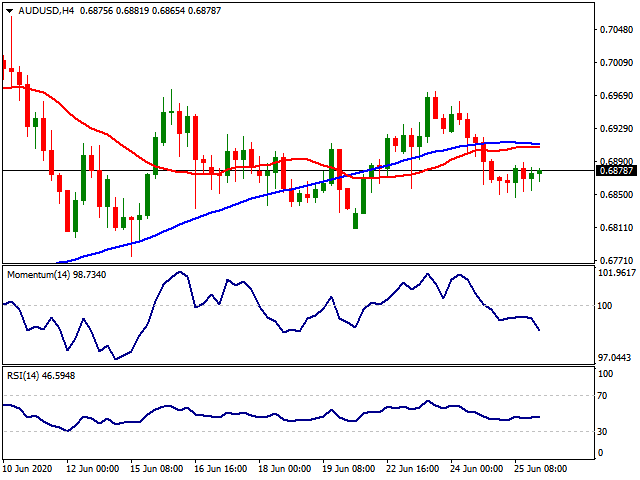The height and width of the screenshot is (480, 640).
Task: Select the Momentum lower scale value 97.0443
Action: [x=614, y=358]
